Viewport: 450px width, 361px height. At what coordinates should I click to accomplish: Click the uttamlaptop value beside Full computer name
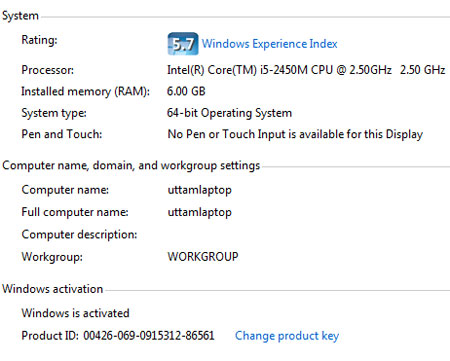(199, 213)
